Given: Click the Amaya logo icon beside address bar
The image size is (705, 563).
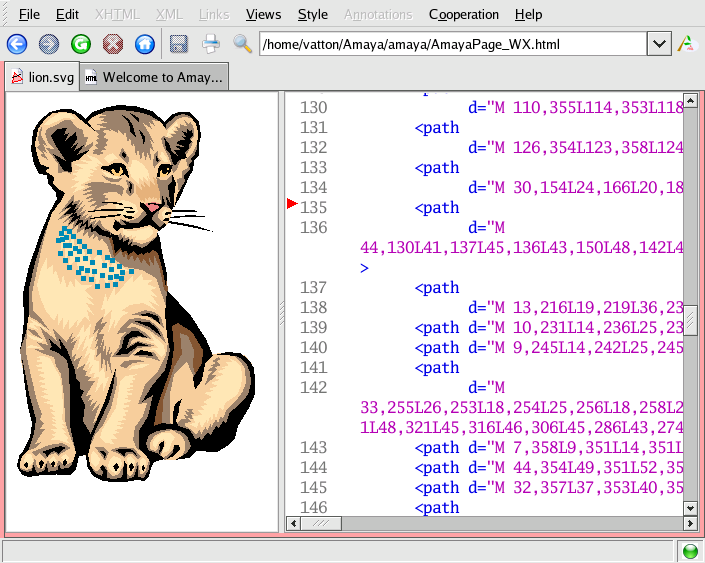Looking at the screenshot, I should 686,44.
